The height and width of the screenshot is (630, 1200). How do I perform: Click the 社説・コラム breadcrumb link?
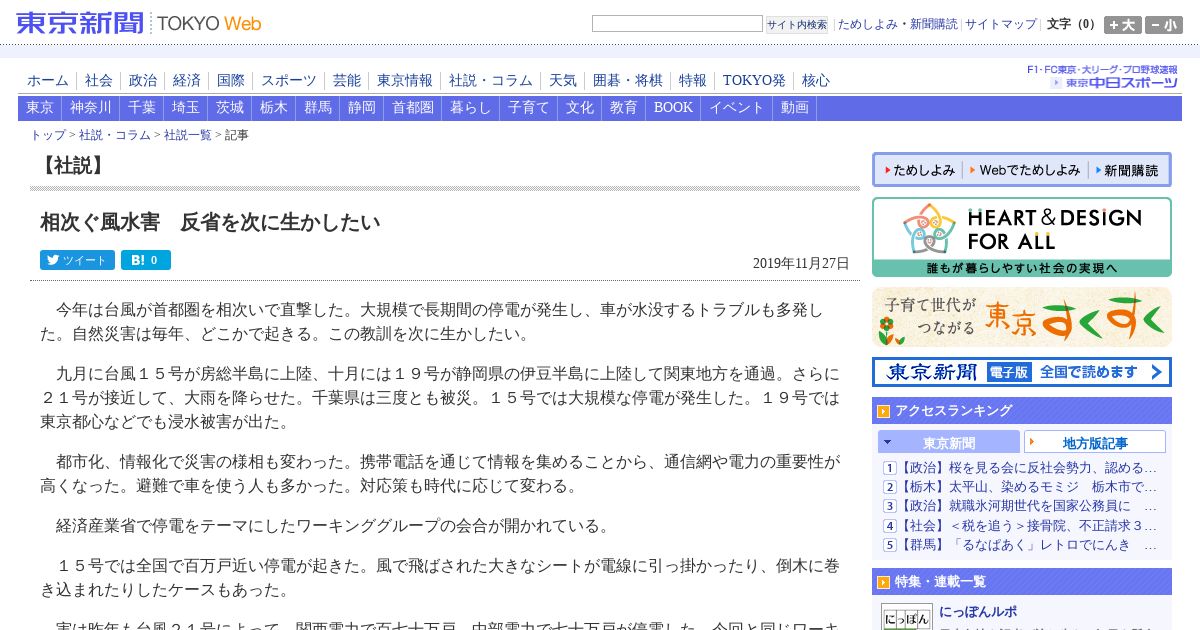[115, 135]
